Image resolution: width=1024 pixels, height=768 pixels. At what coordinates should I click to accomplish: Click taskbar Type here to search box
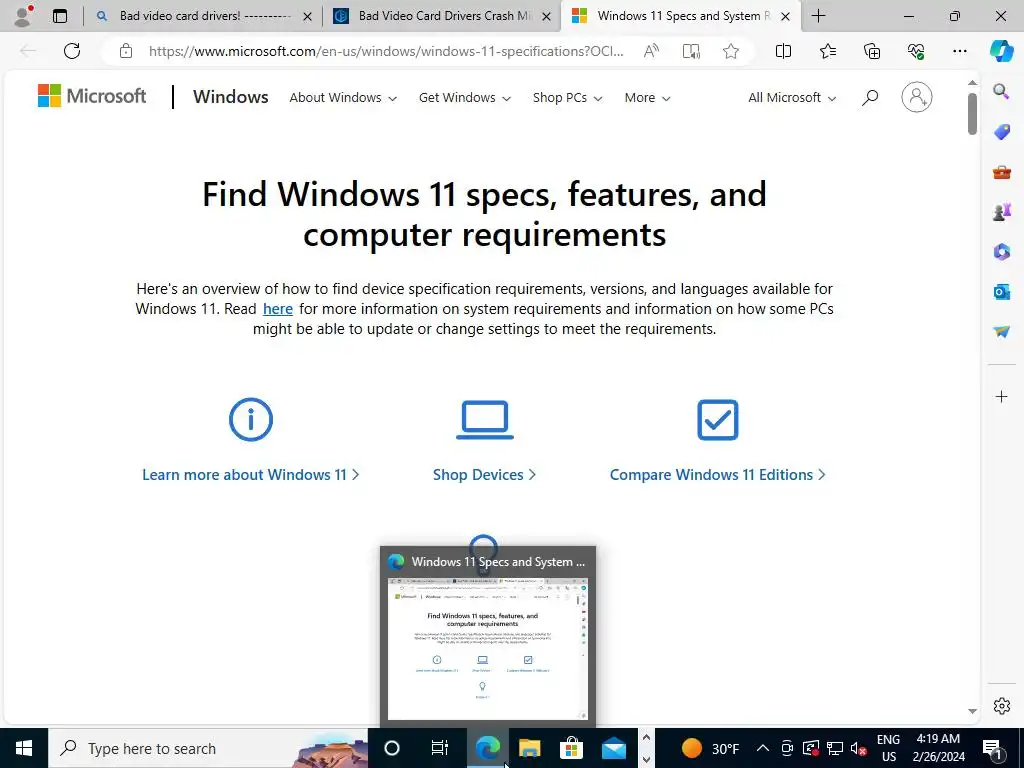point(208,748)
